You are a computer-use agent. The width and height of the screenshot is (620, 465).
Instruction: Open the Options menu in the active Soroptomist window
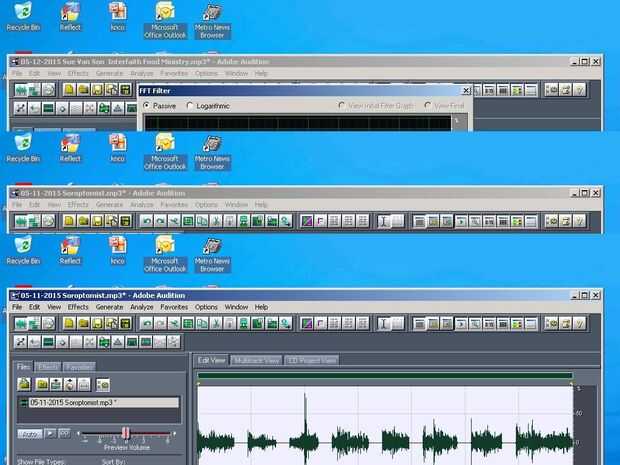206,307
